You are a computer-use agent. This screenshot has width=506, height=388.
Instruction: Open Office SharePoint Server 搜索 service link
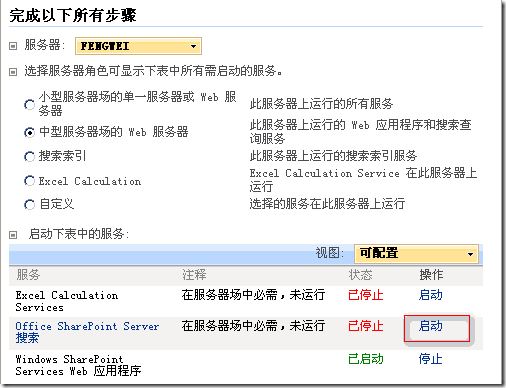pyautogui.click(x=87, y=332)
